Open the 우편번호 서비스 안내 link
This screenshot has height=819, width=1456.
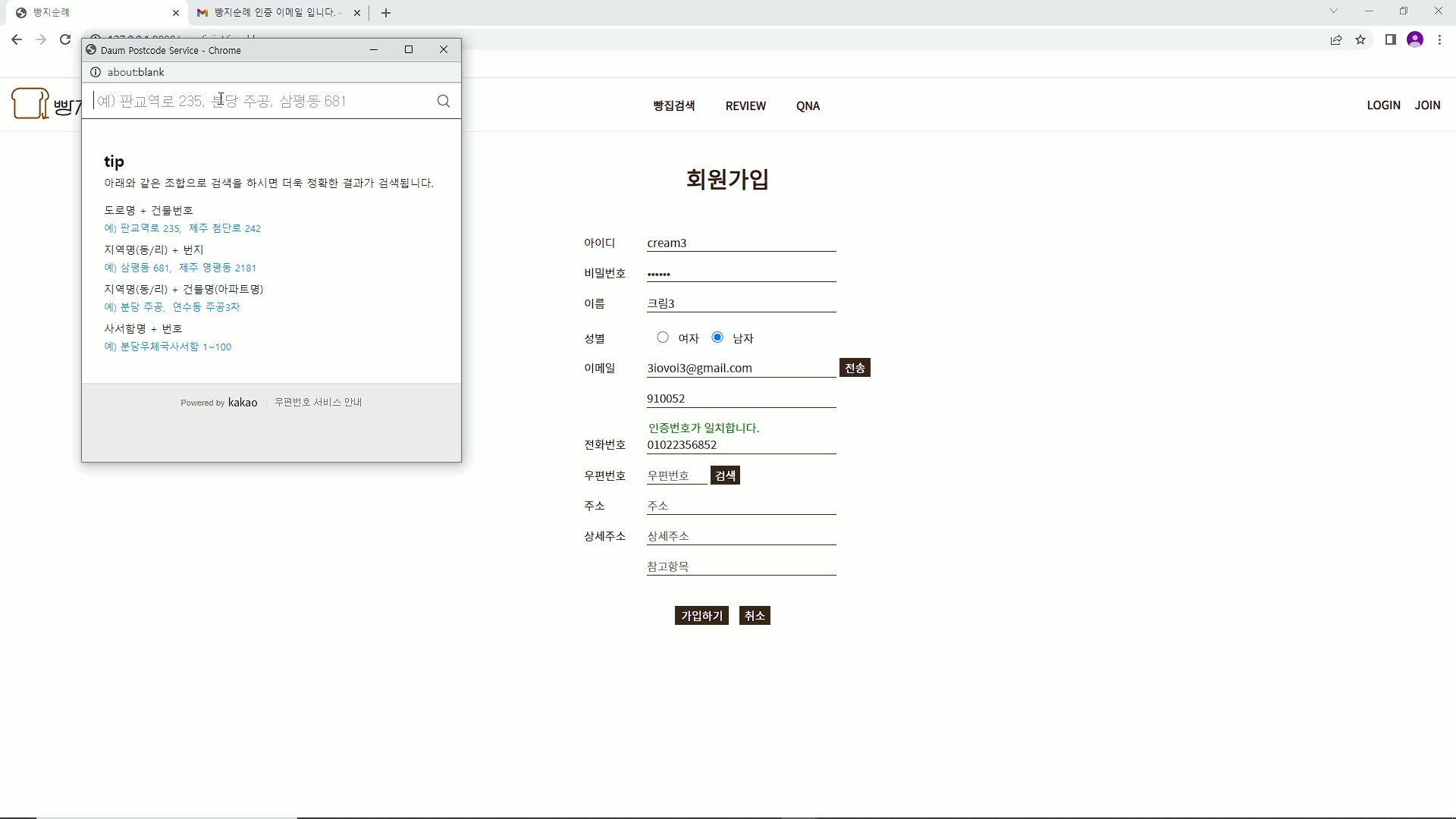[318, 402]
